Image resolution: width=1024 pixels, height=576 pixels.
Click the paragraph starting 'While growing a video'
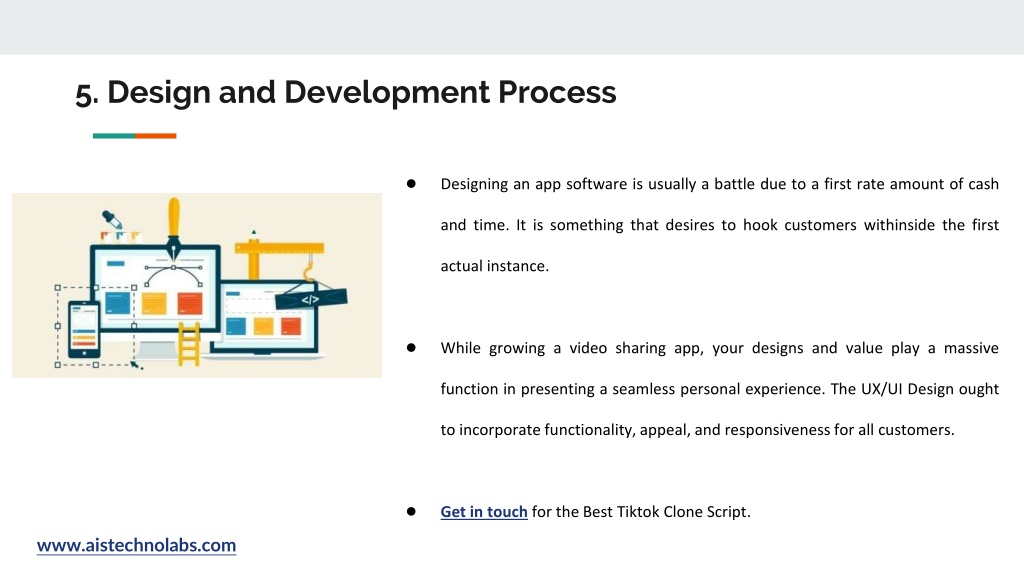point(720,389)
